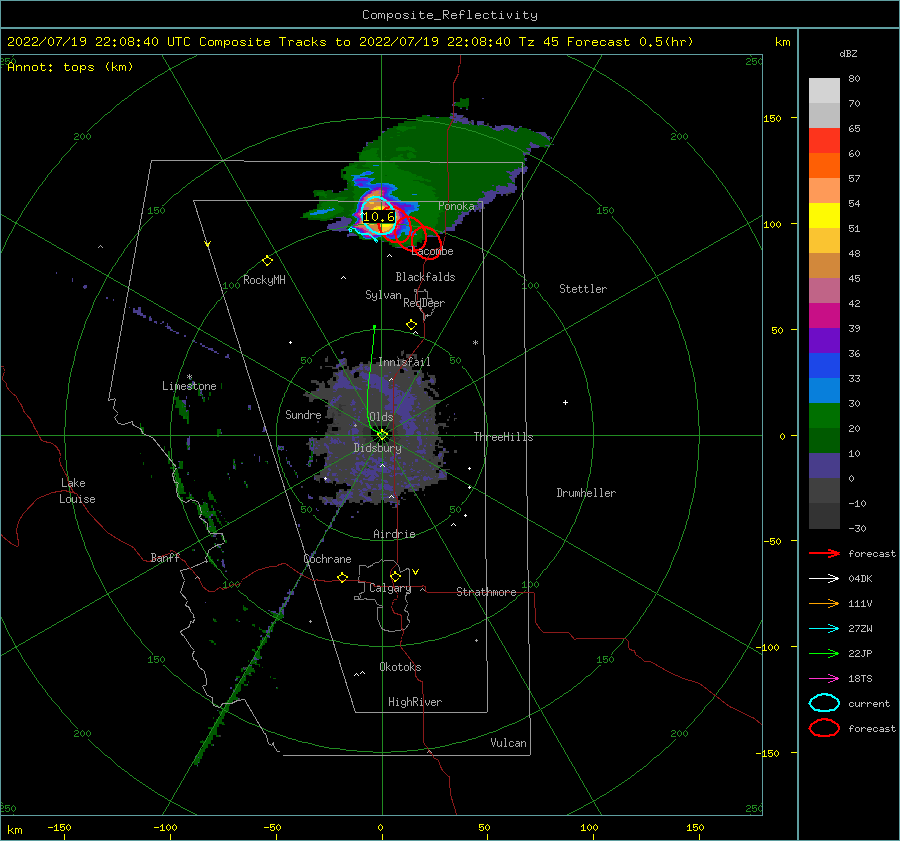Click the RockyMH label
The width and height of the screenshot is (900, 841).
[264, 280]
